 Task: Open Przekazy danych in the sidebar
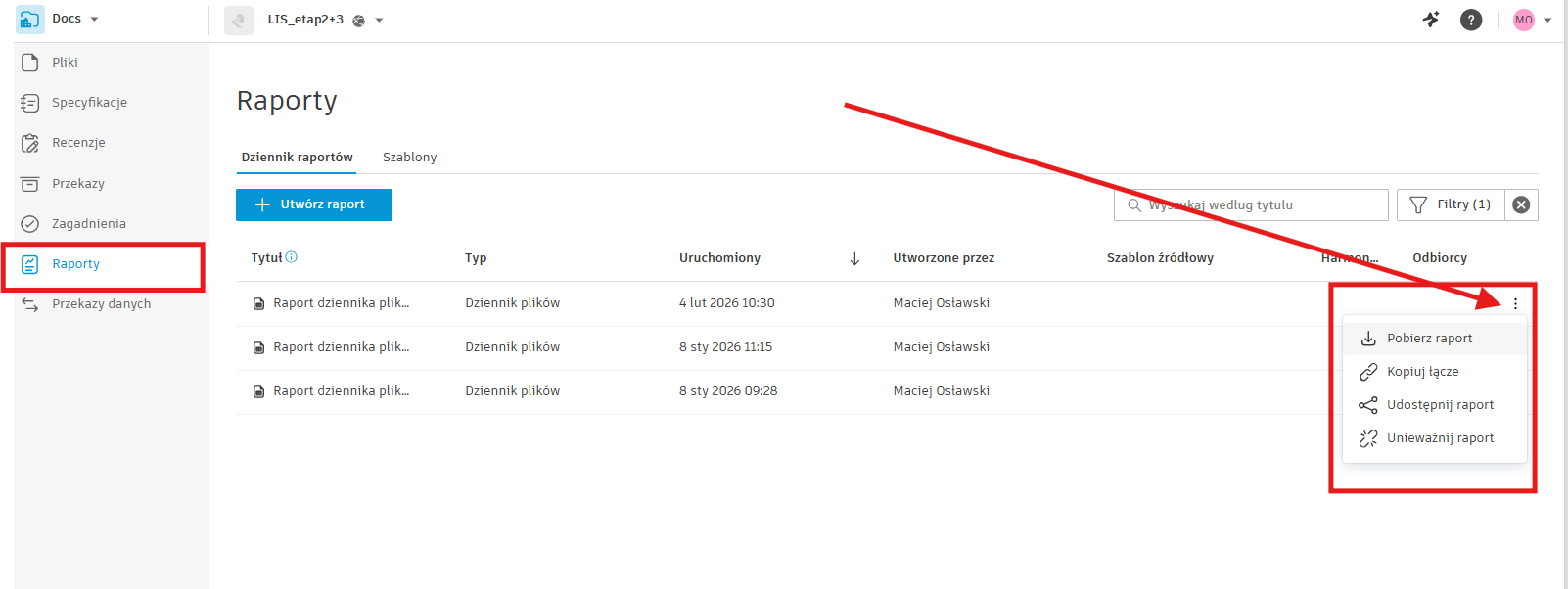coord(101,304)
